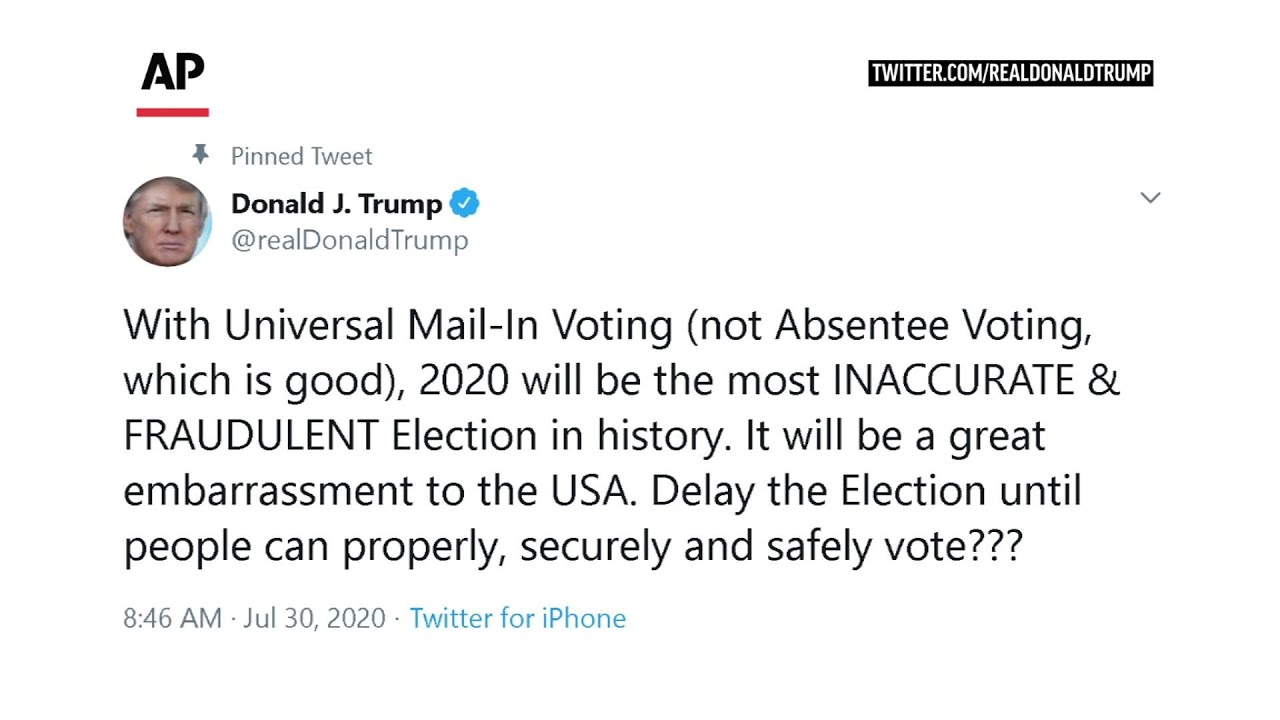Click the pin icon beside Pinned Tweet
Viewport: 1280px width, 720px height.
click(x=200, y=155)
